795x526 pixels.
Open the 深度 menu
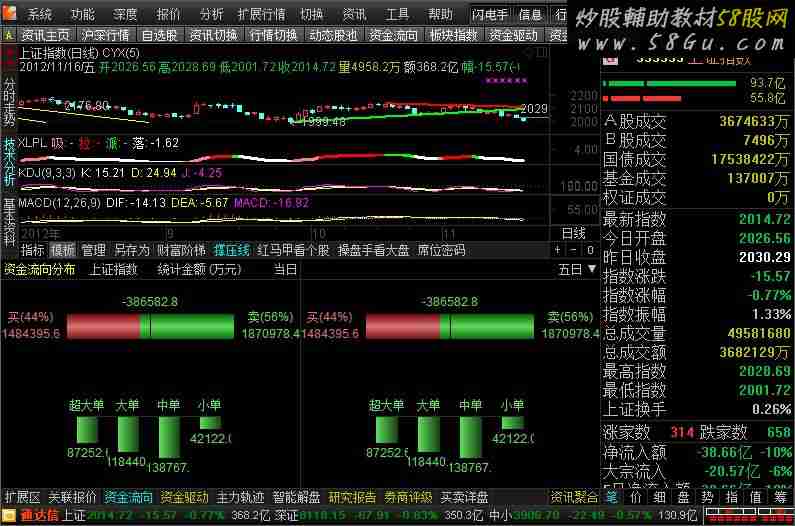pos(125,15)
